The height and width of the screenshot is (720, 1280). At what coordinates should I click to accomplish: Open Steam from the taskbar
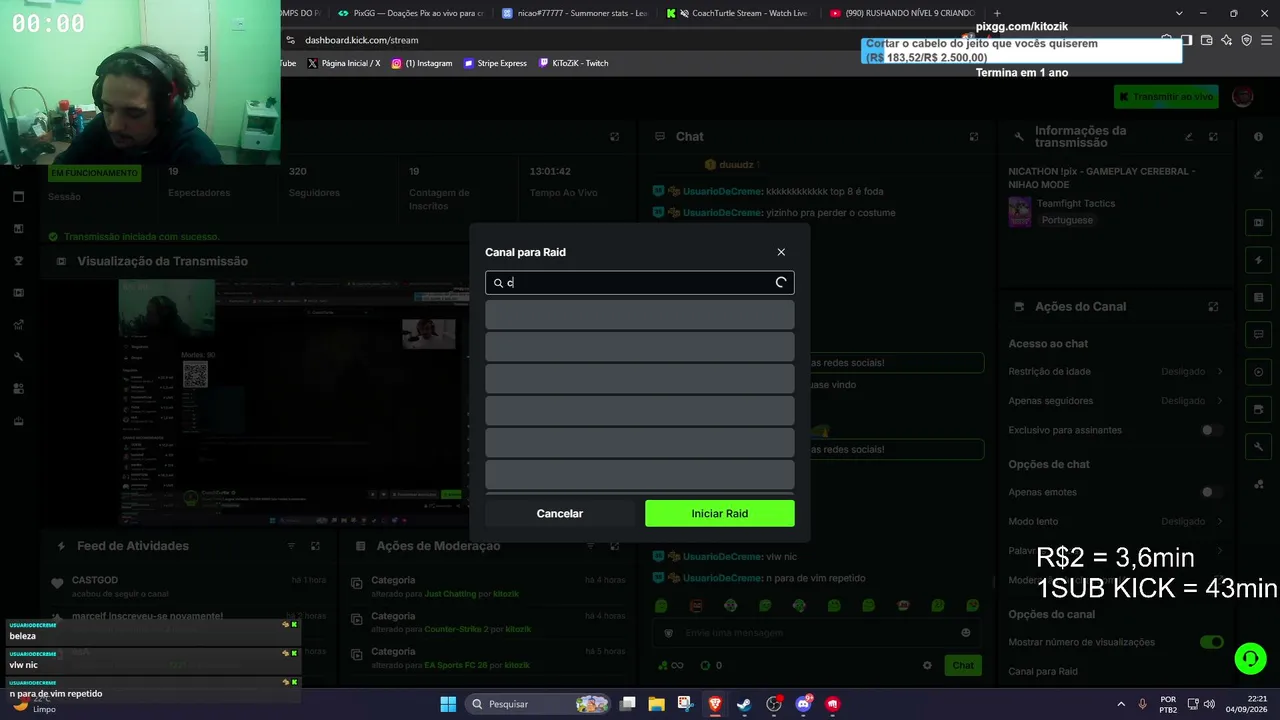tap(744, 704)
